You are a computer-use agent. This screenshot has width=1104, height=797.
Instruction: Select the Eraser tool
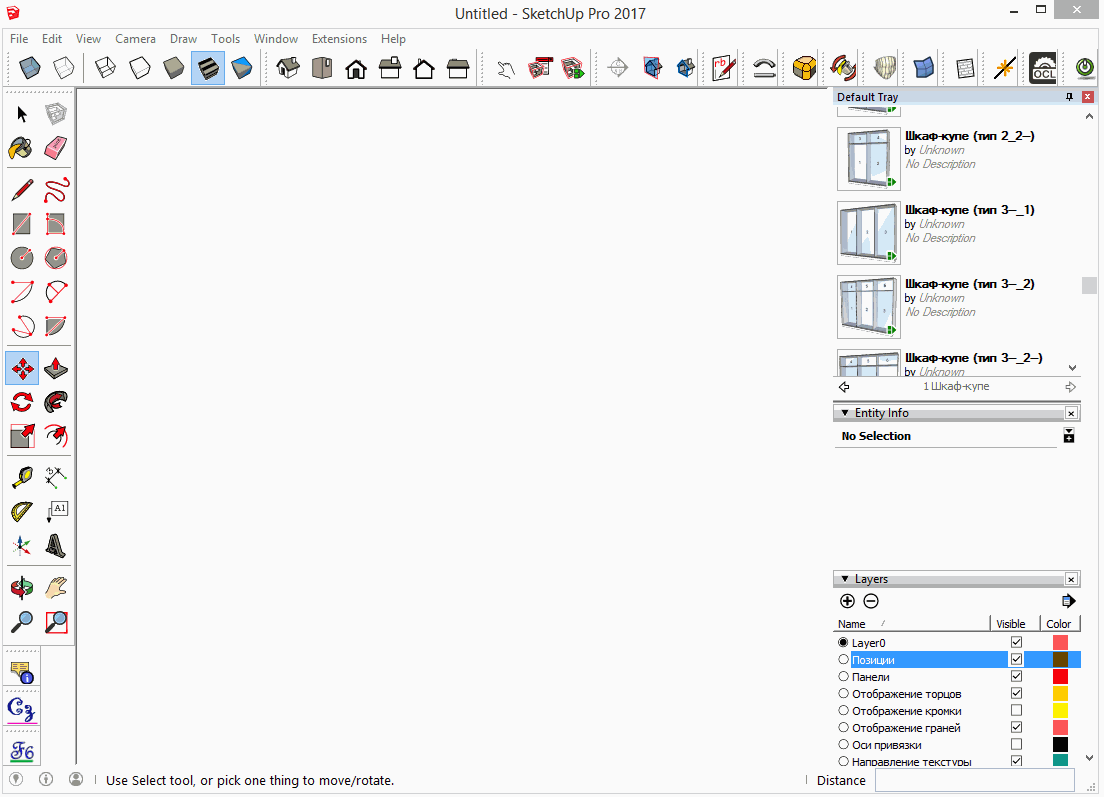point(56,148)
